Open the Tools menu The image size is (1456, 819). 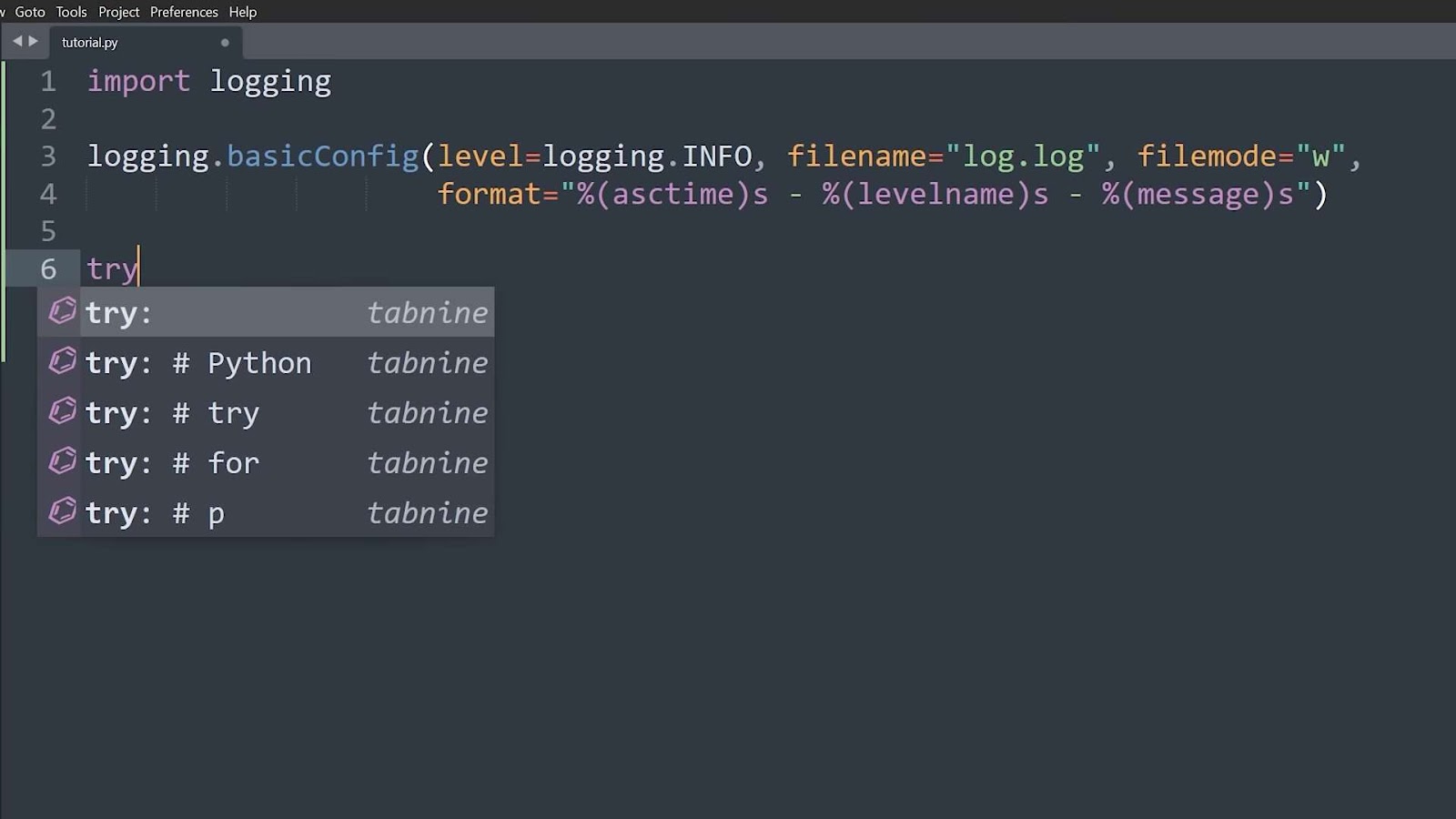coord(70,12)
